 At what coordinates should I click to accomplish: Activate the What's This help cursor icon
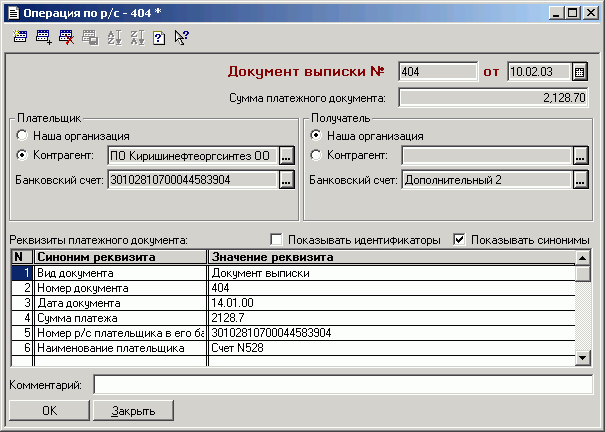[x=181, y=37]
